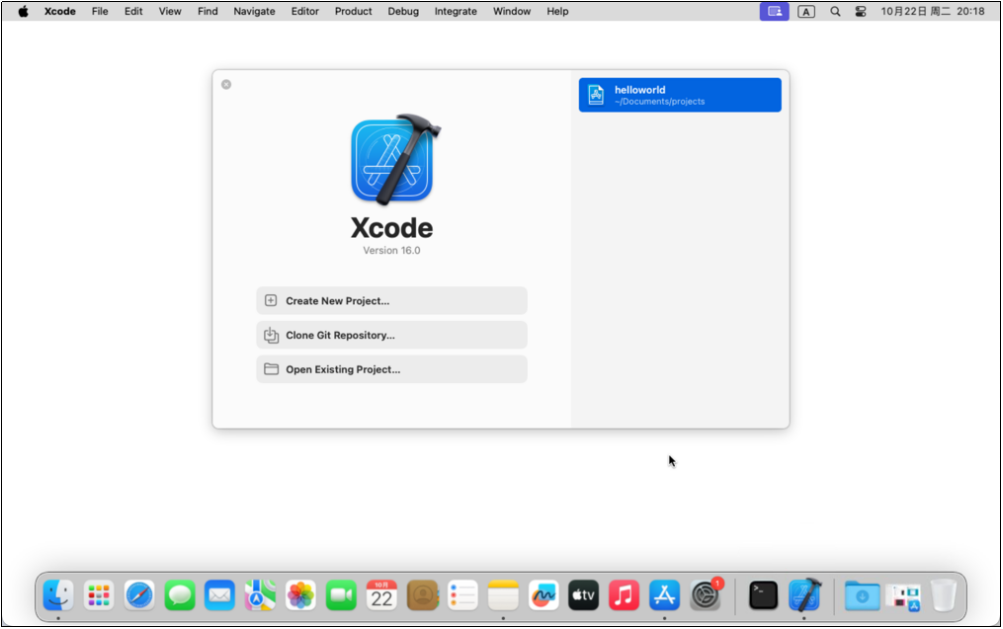Launch Terminal from the Dock

[x=763, y=596]
